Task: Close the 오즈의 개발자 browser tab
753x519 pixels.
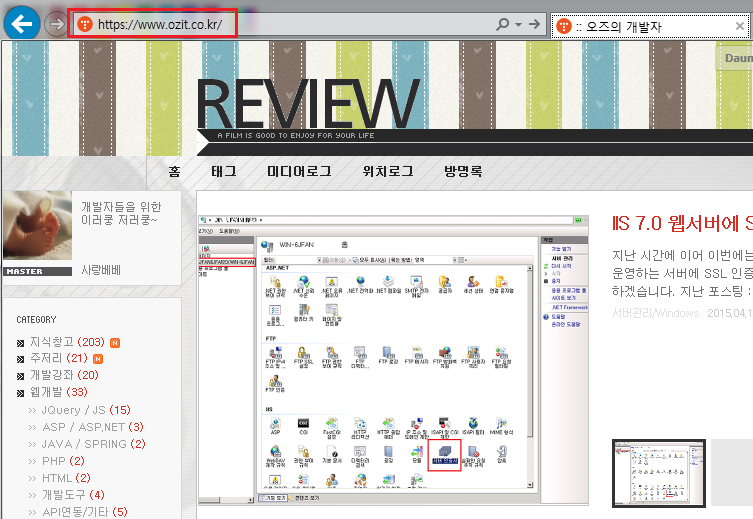Action: [x=740, y=26]
